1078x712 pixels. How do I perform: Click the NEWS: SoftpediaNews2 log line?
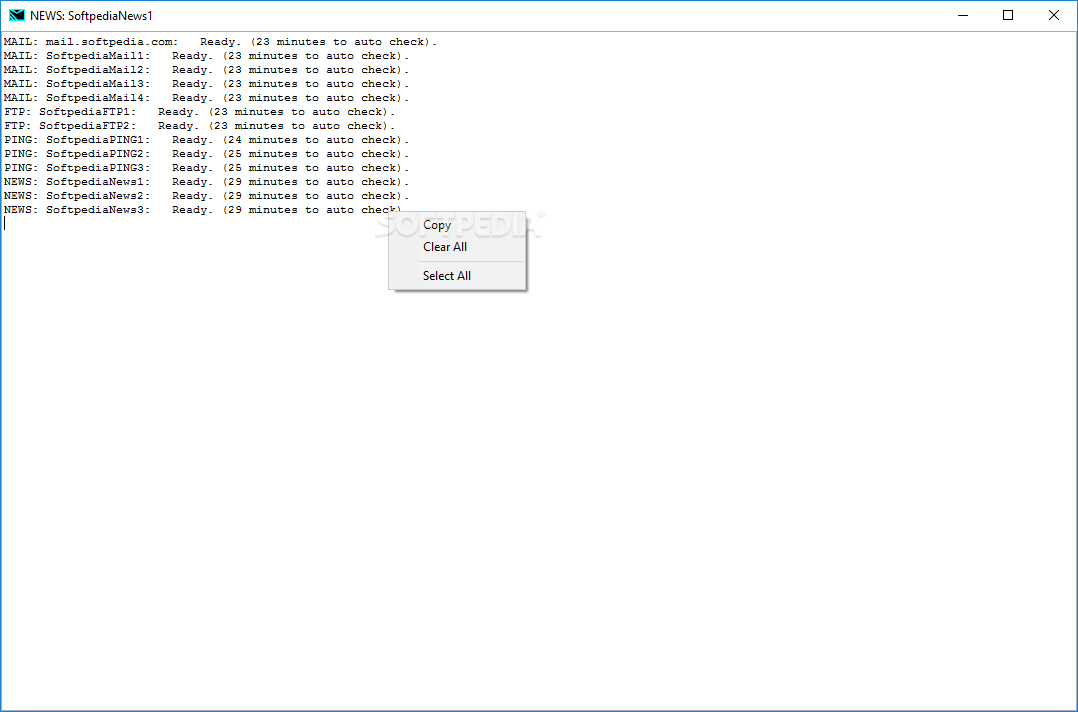206,196
